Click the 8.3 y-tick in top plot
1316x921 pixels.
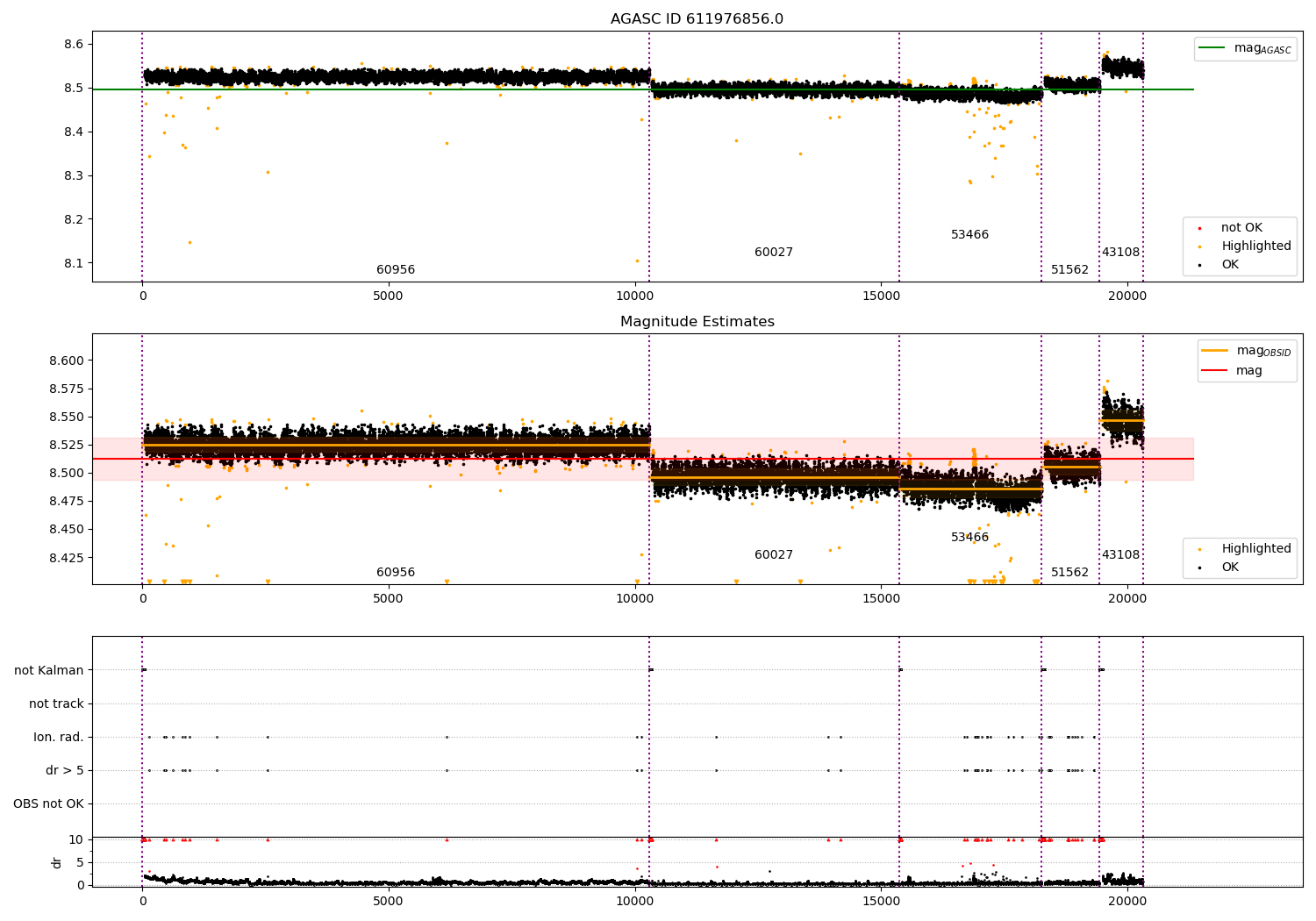click(x=75, y=175)
